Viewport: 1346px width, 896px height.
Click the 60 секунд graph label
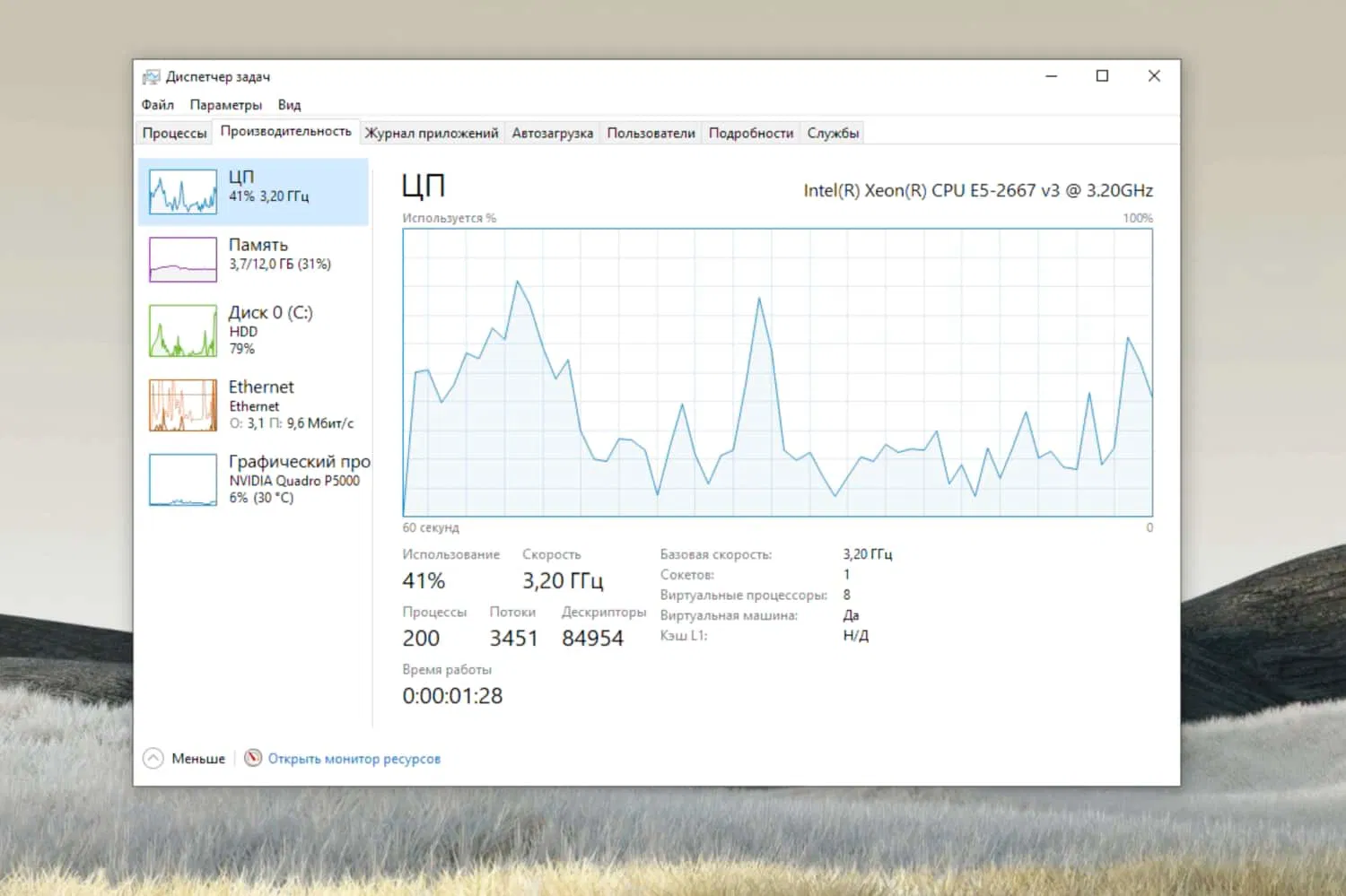click(431, 527)
